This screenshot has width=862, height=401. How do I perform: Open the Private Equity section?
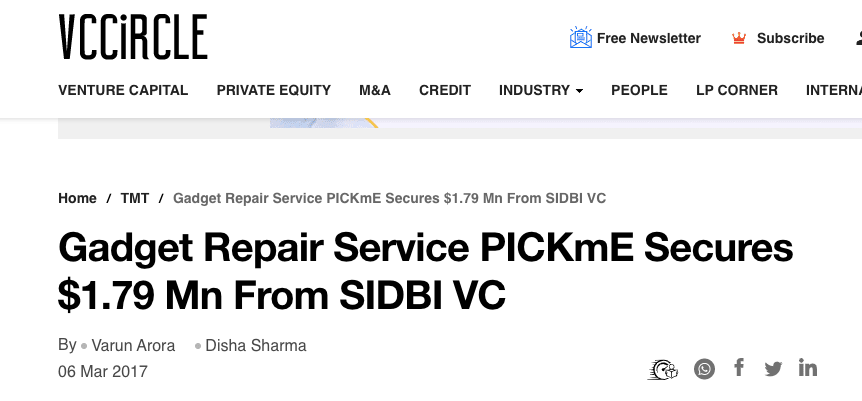[274, 90]
